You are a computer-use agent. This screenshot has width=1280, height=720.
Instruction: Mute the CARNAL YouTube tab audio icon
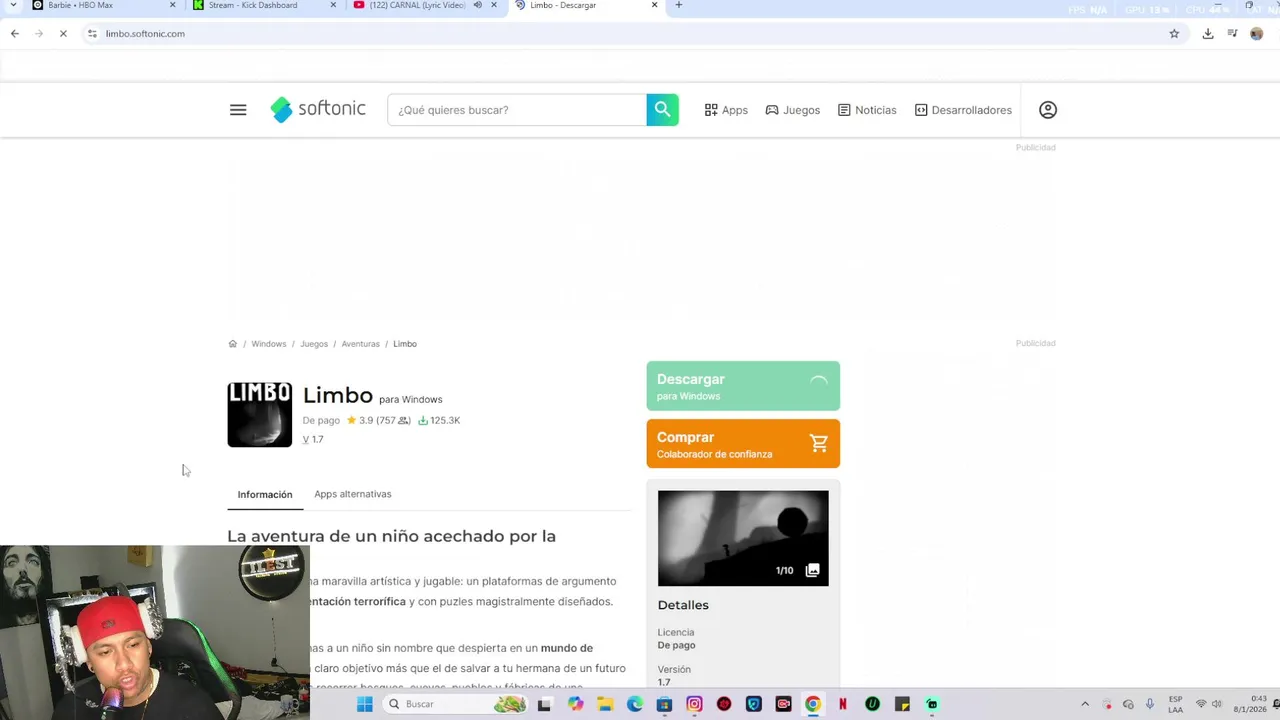pos(477,5)
